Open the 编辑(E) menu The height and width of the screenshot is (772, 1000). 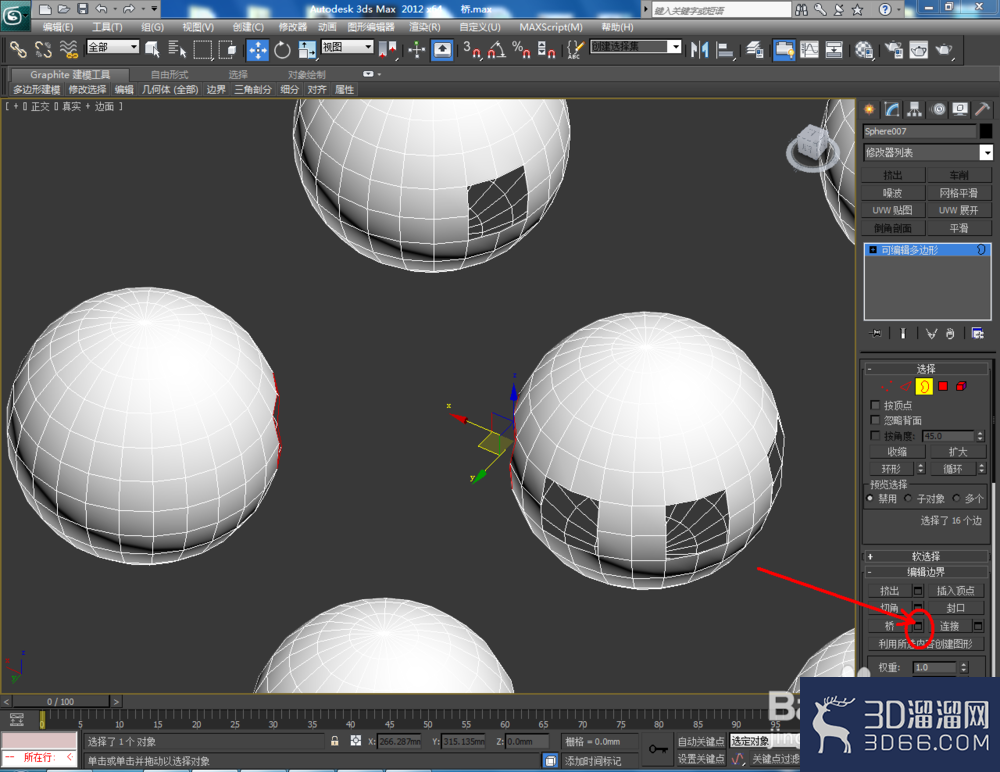click(x=57, y=27)
